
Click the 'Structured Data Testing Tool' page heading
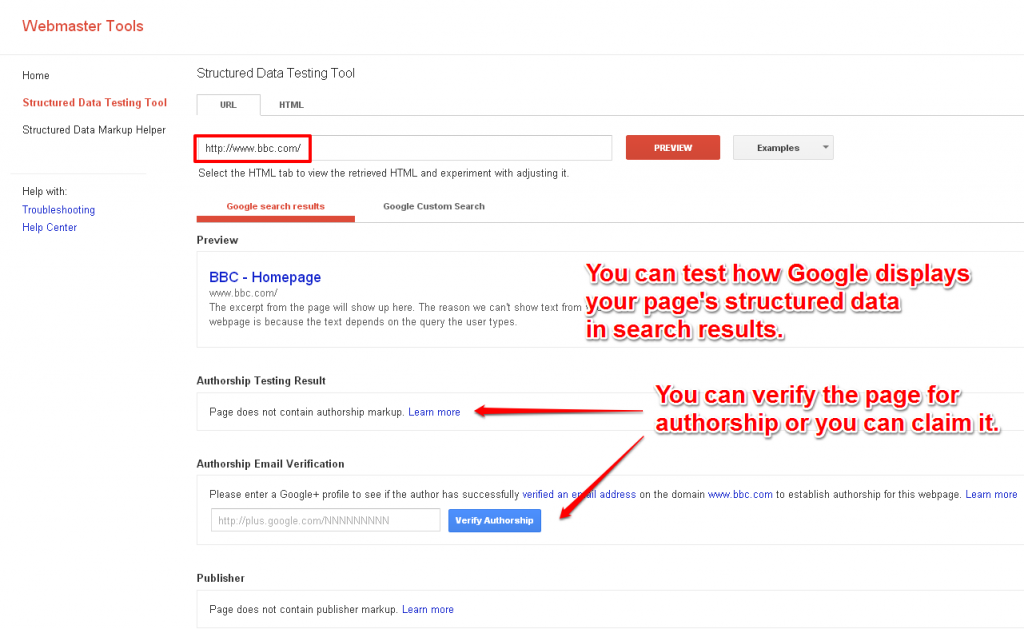click(276, 73)
